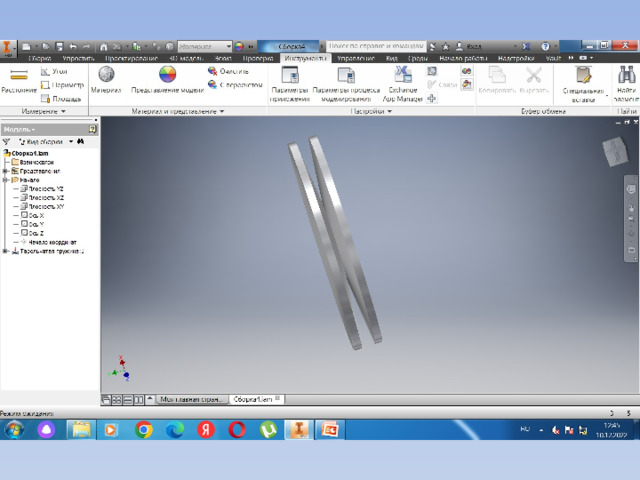Open the material selection combo box
This screenshot has height=480, width=640.
(204, 46)
